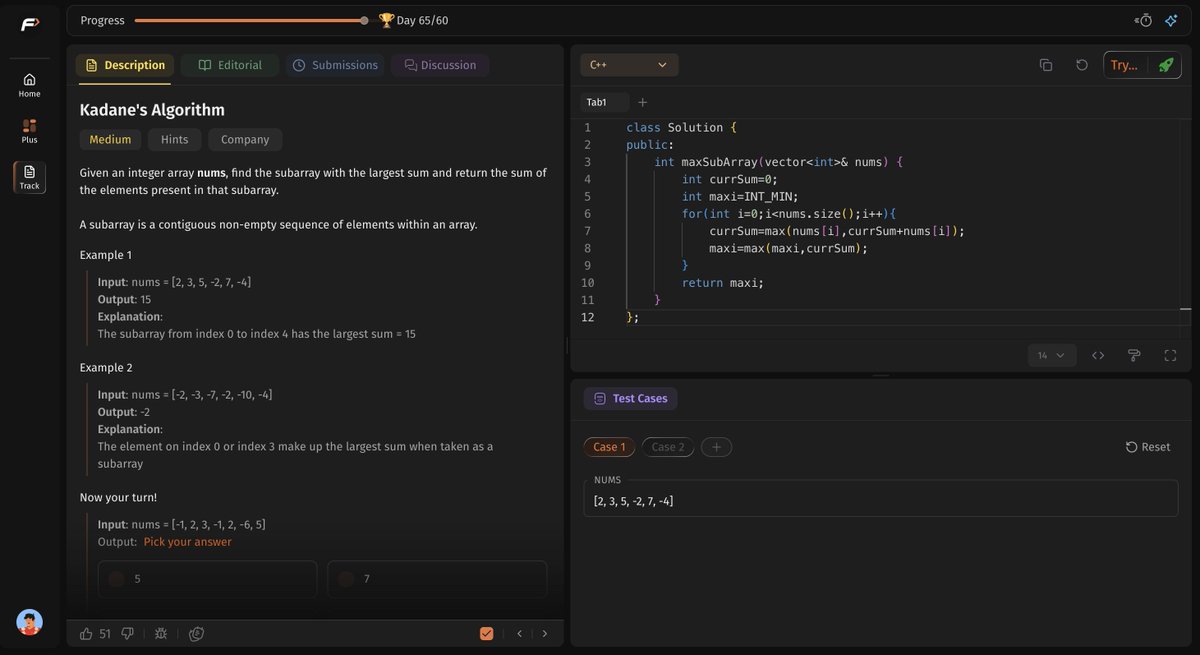Switch to the Discussion tab
Viewport: 1200px width, 655px height.
coord(440,65)
